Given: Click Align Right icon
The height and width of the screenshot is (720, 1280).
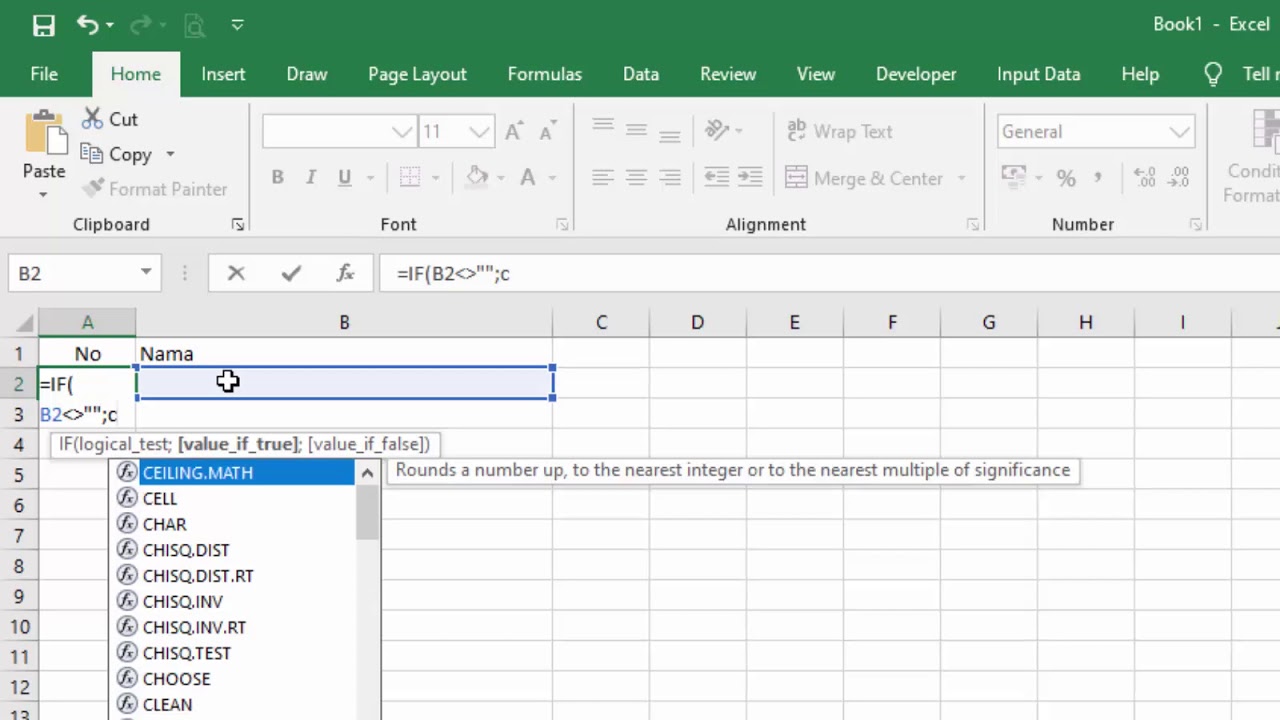Looking at the screenshot, I should (670, 178).
